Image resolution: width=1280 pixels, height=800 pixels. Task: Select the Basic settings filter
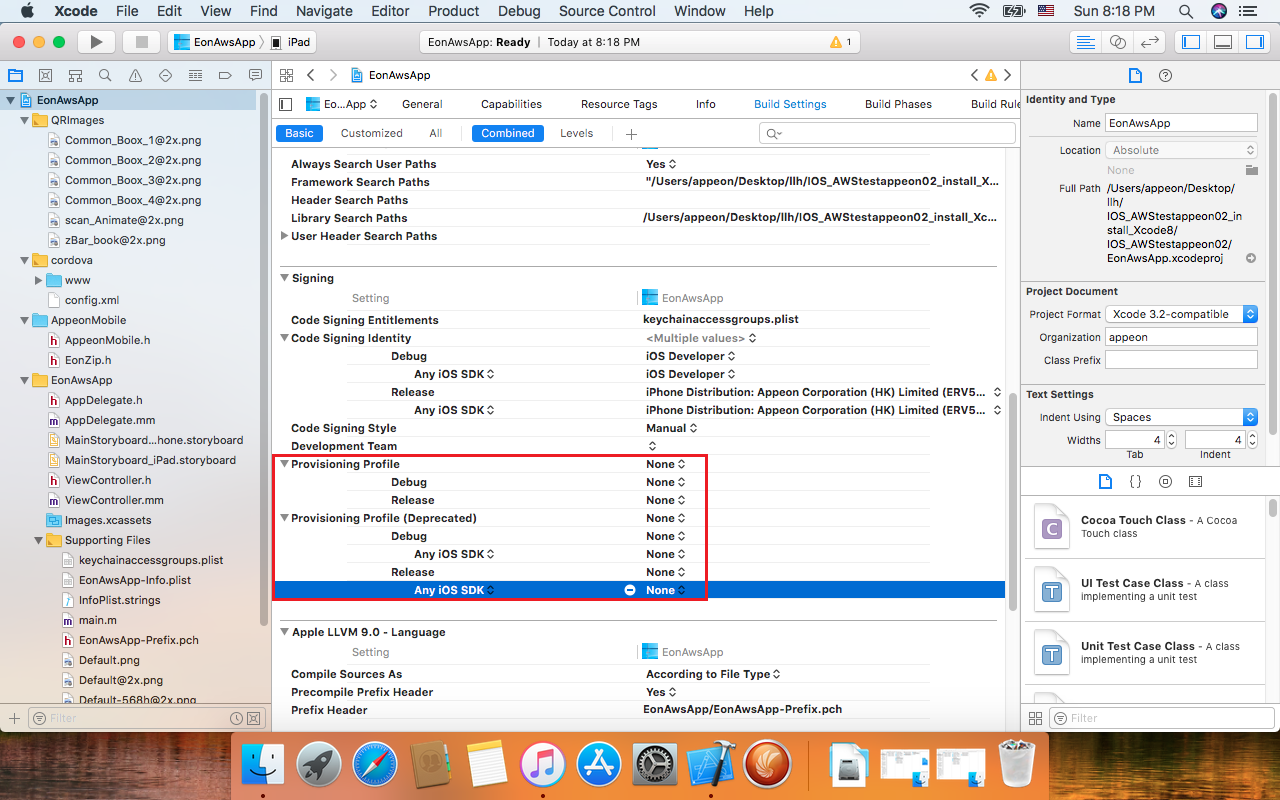[x=299, y=133]
